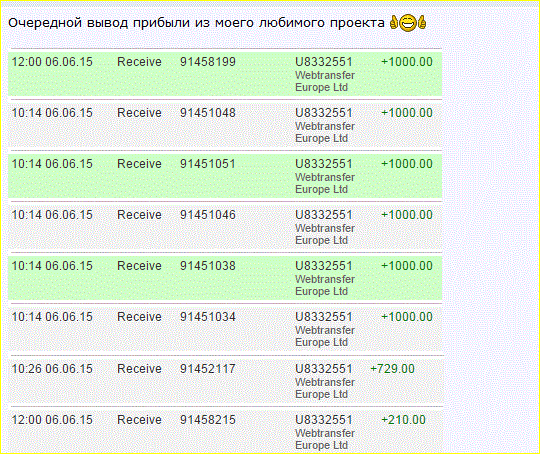The width and height of the screenshot is (540, 454).
Task: Select batch number 91451038
Action: coord(208,266)
